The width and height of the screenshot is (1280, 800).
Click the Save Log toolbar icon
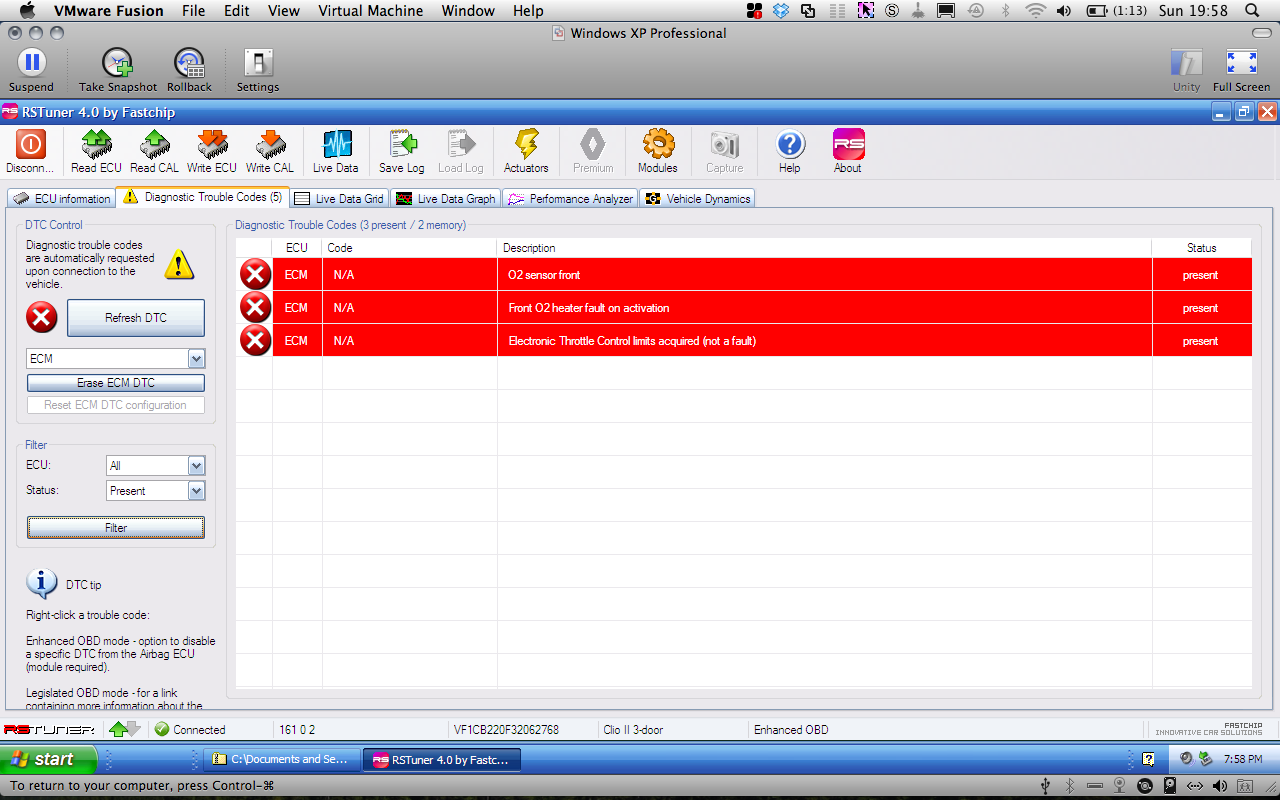click(402, 145)
